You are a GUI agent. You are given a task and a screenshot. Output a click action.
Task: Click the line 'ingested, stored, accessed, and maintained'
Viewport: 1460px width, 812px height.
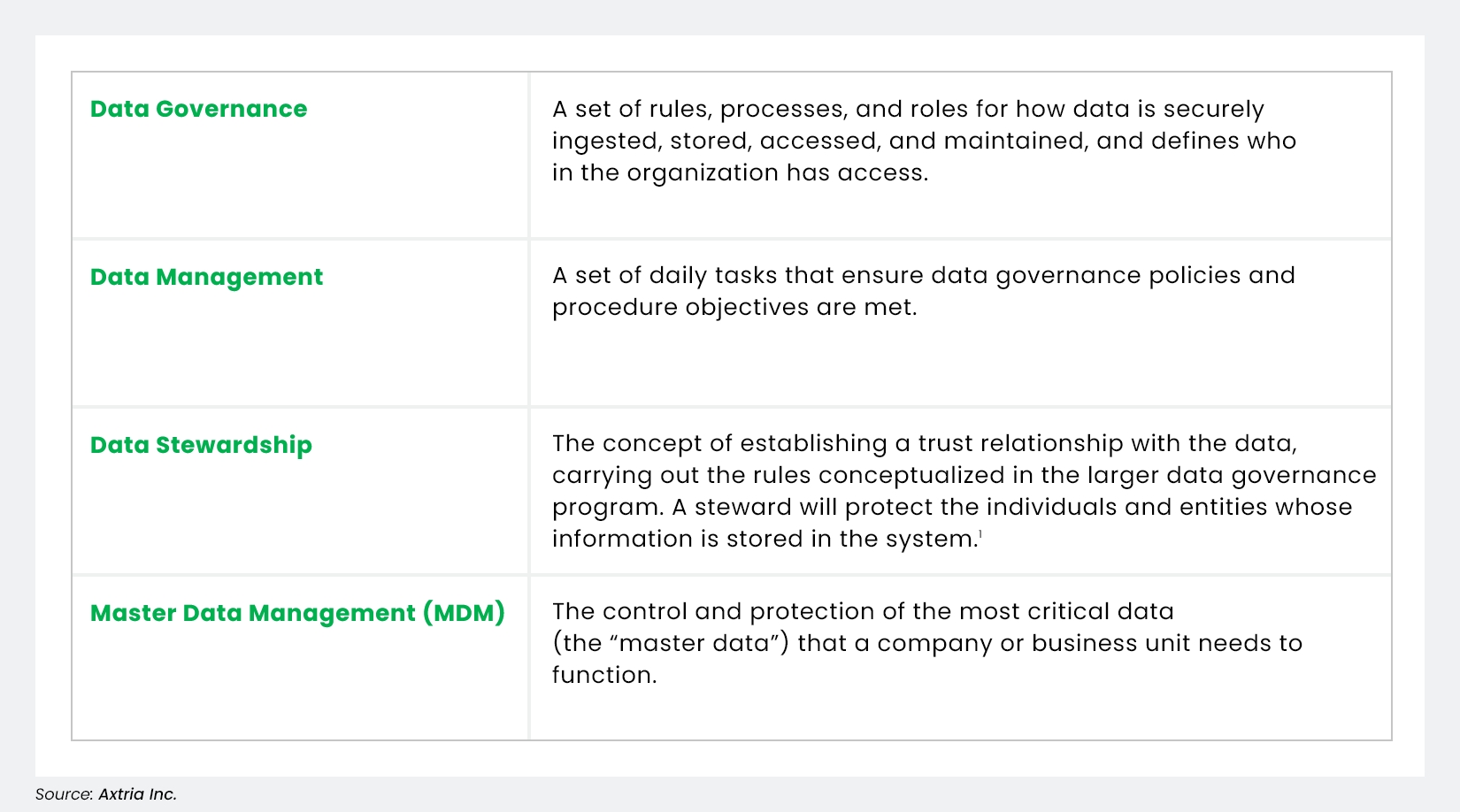(x=924, y=141)
